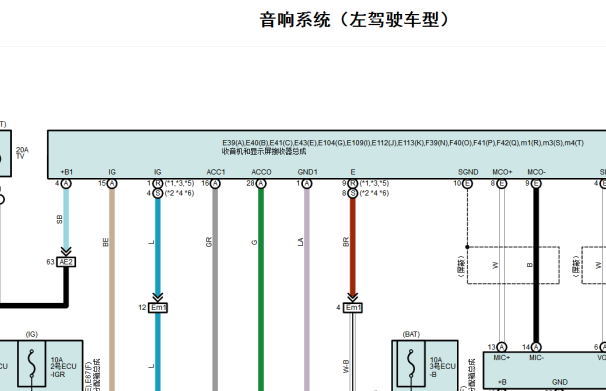Click the MCO- terminal label

click(536, 172)
